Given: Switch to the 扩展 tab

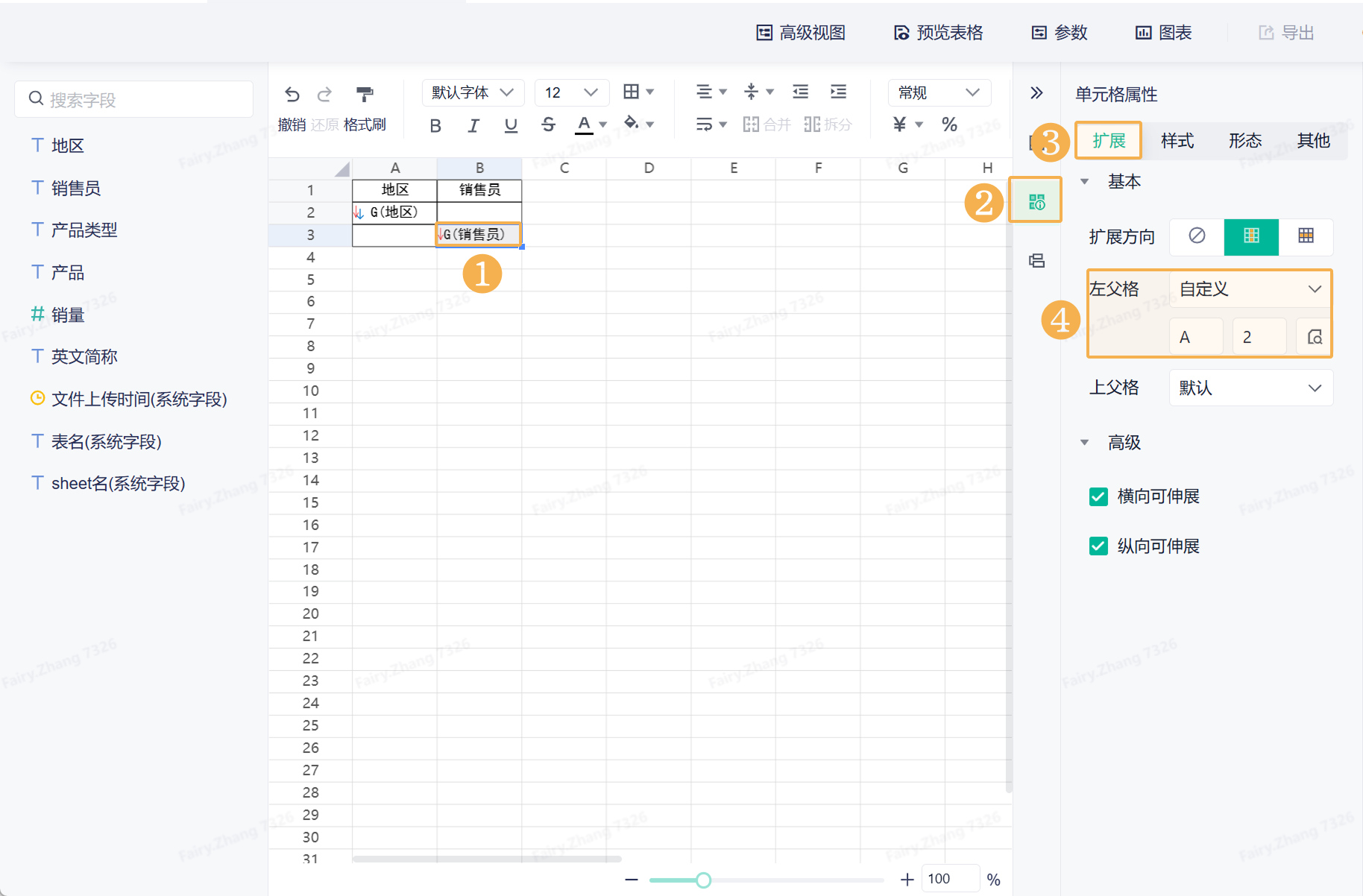Looking at the screenshot, I should [x=1109, y=140].
